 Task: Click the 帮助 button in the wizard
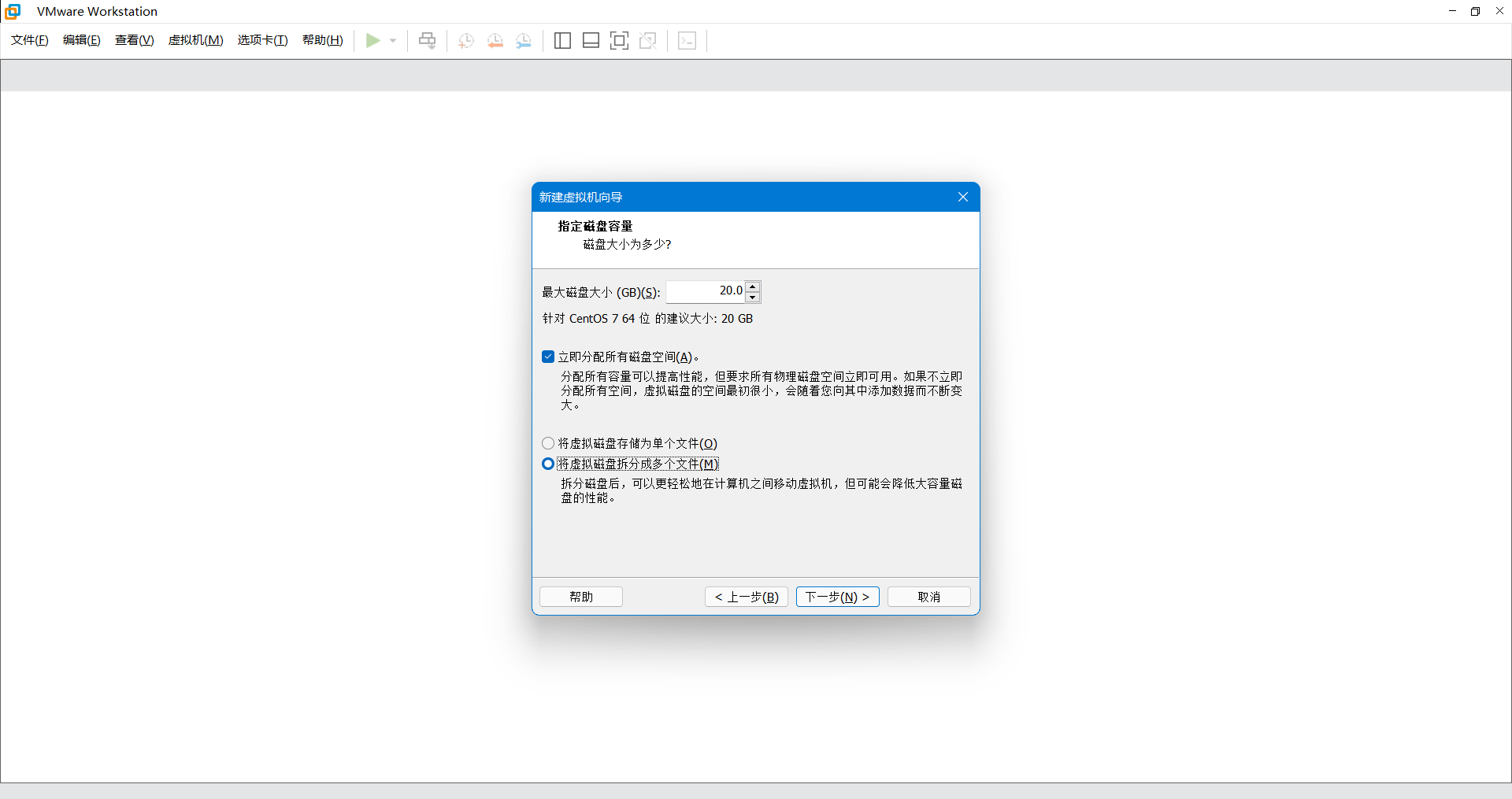click(x=581, y=597)
